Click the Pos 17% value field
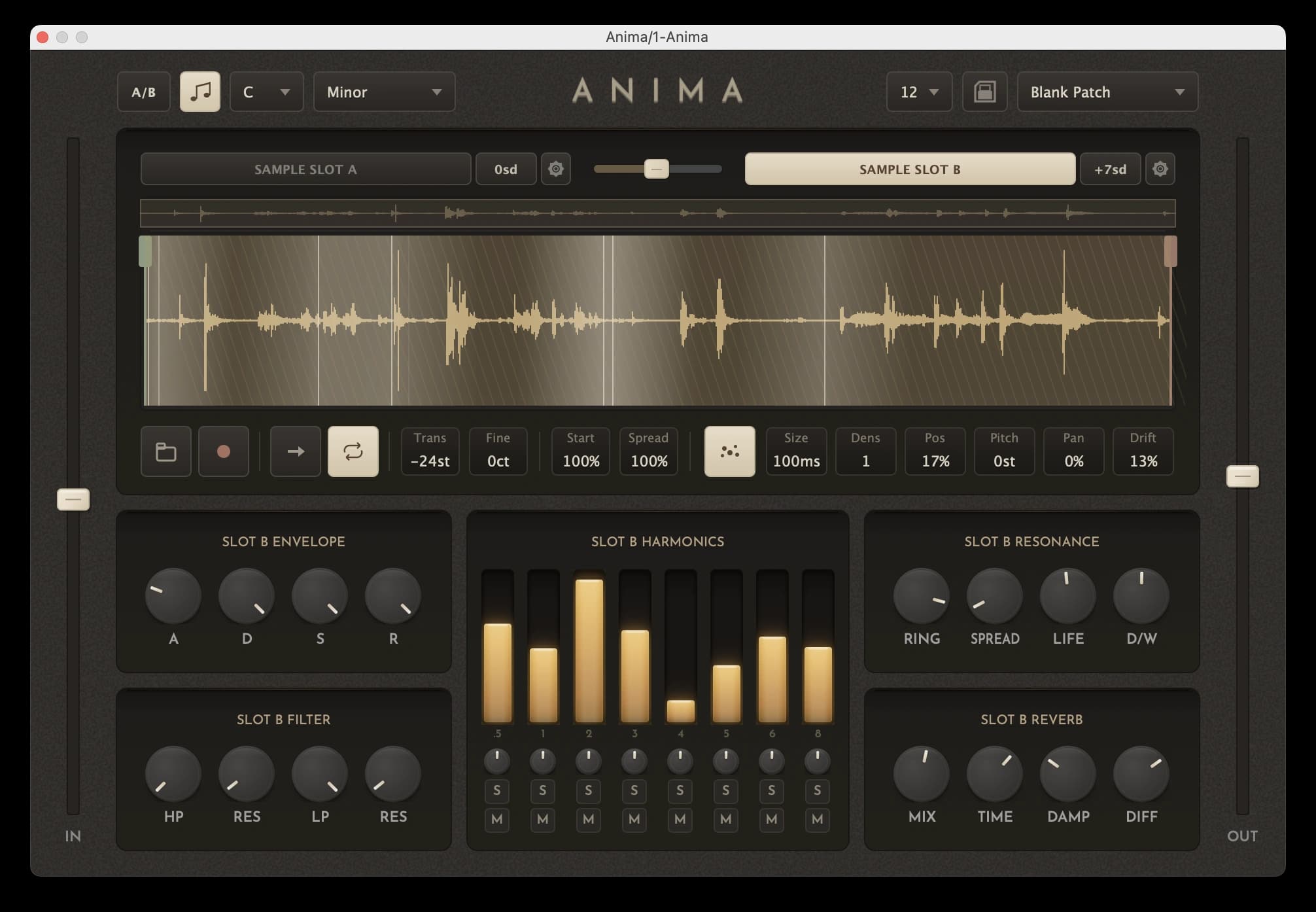The image size is (1316, 912). 935,451
